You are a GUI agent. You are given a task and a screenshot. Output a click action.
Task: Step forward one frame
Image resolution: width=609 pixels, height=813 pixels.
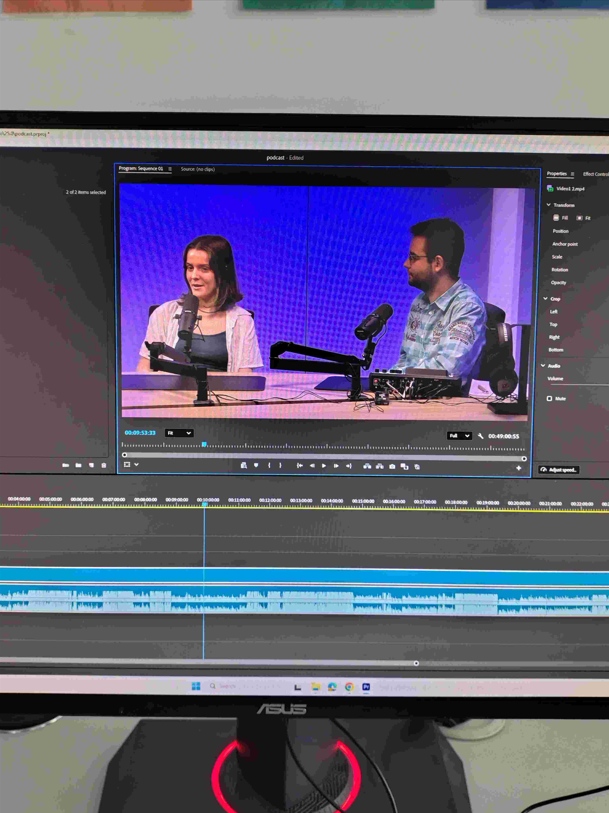(336, 466)
